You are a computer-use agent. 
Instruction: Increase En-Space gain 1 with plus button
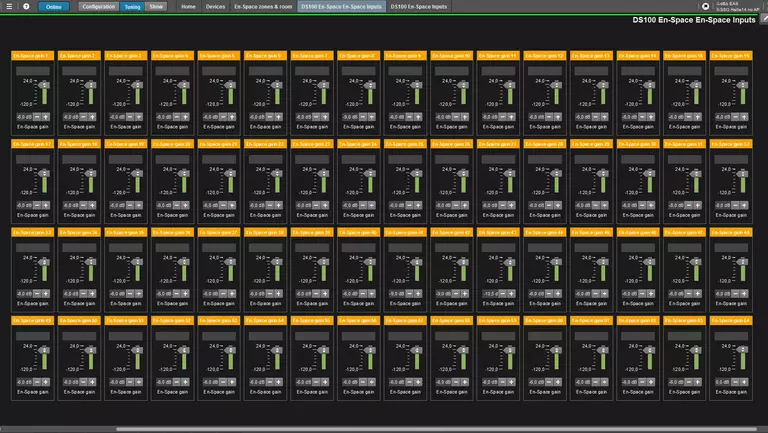point(46,117)
